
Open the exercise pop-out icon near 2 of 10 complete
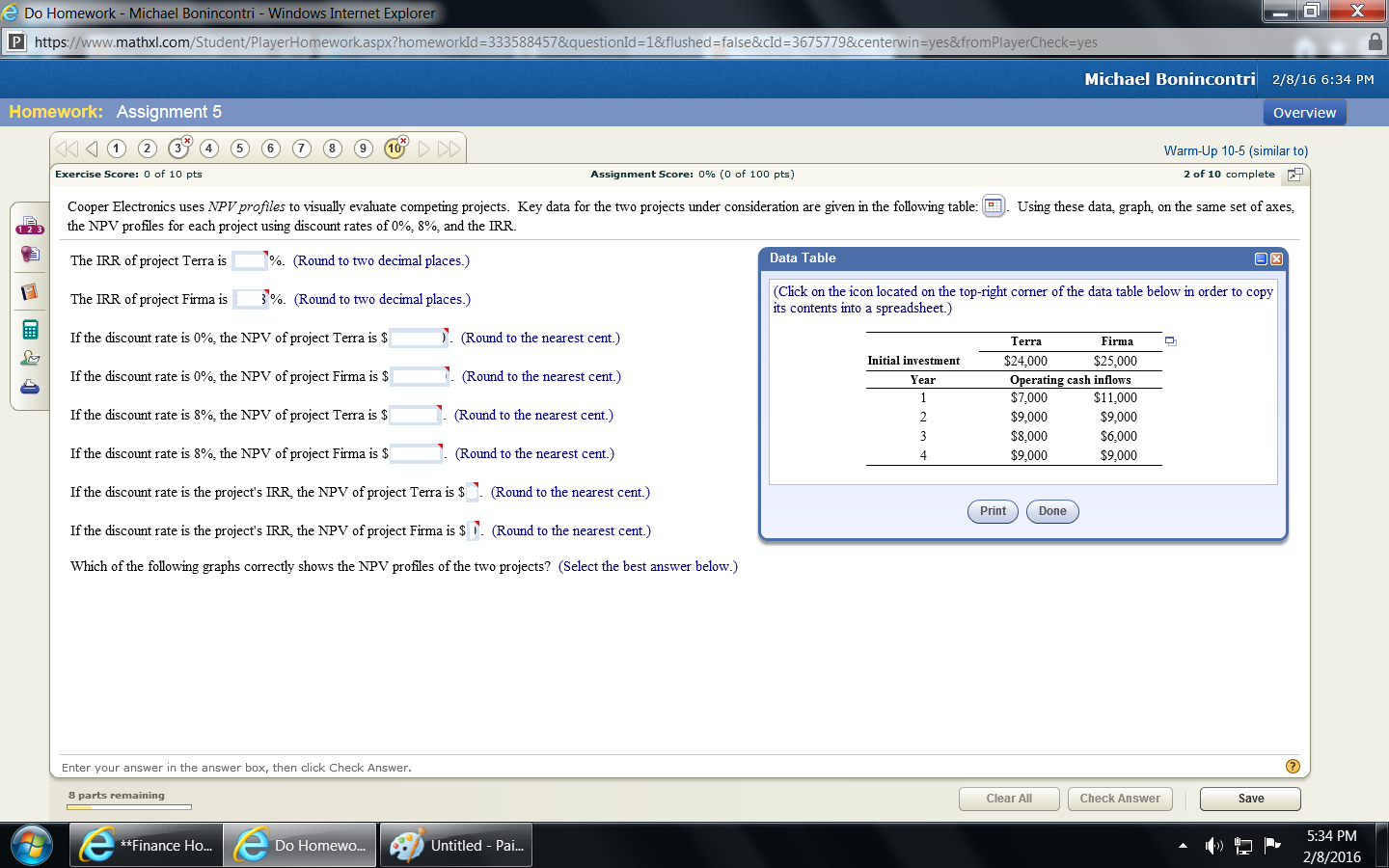point(1294,175)
